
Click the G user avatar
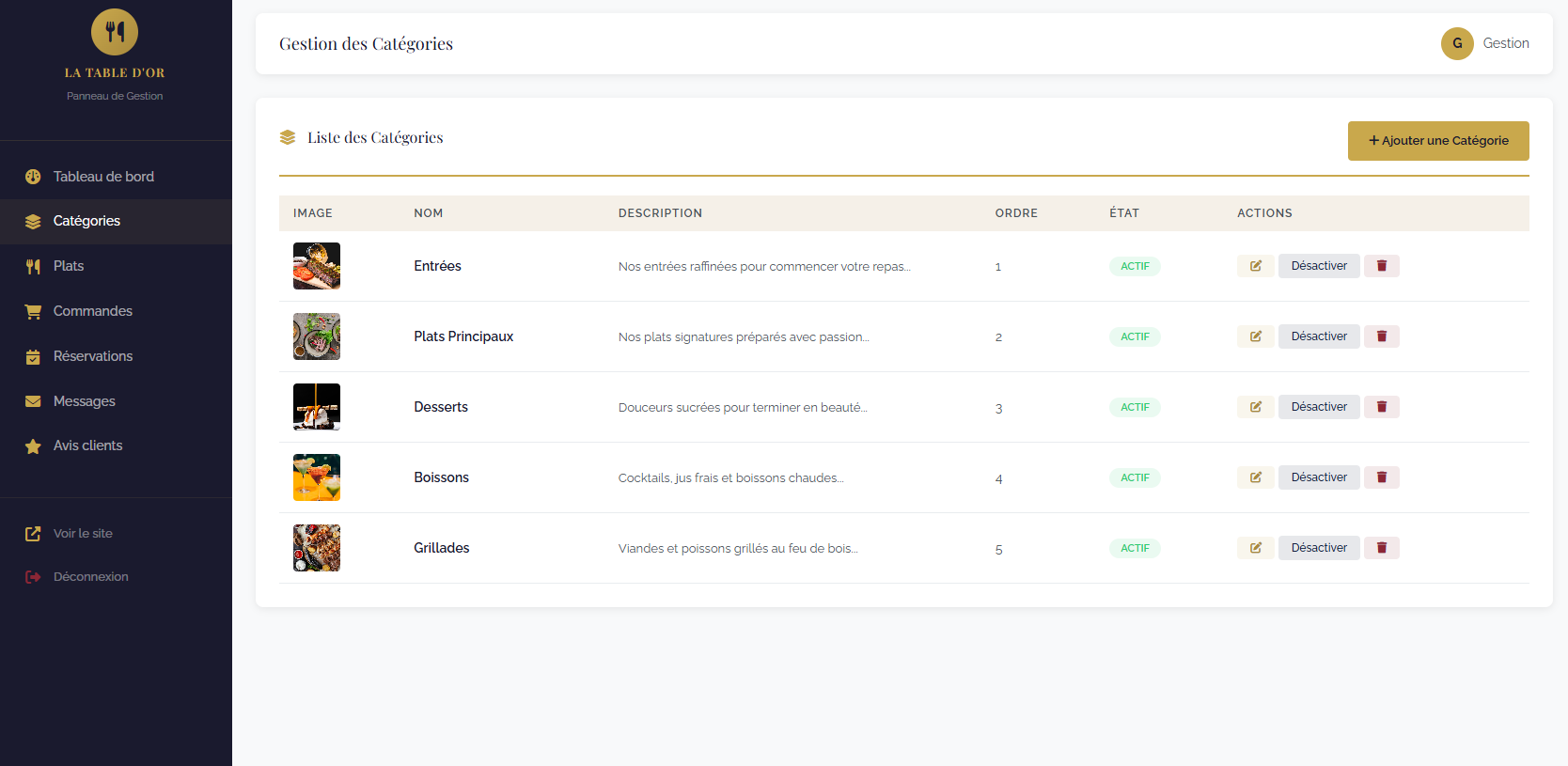click(1456, 43)
